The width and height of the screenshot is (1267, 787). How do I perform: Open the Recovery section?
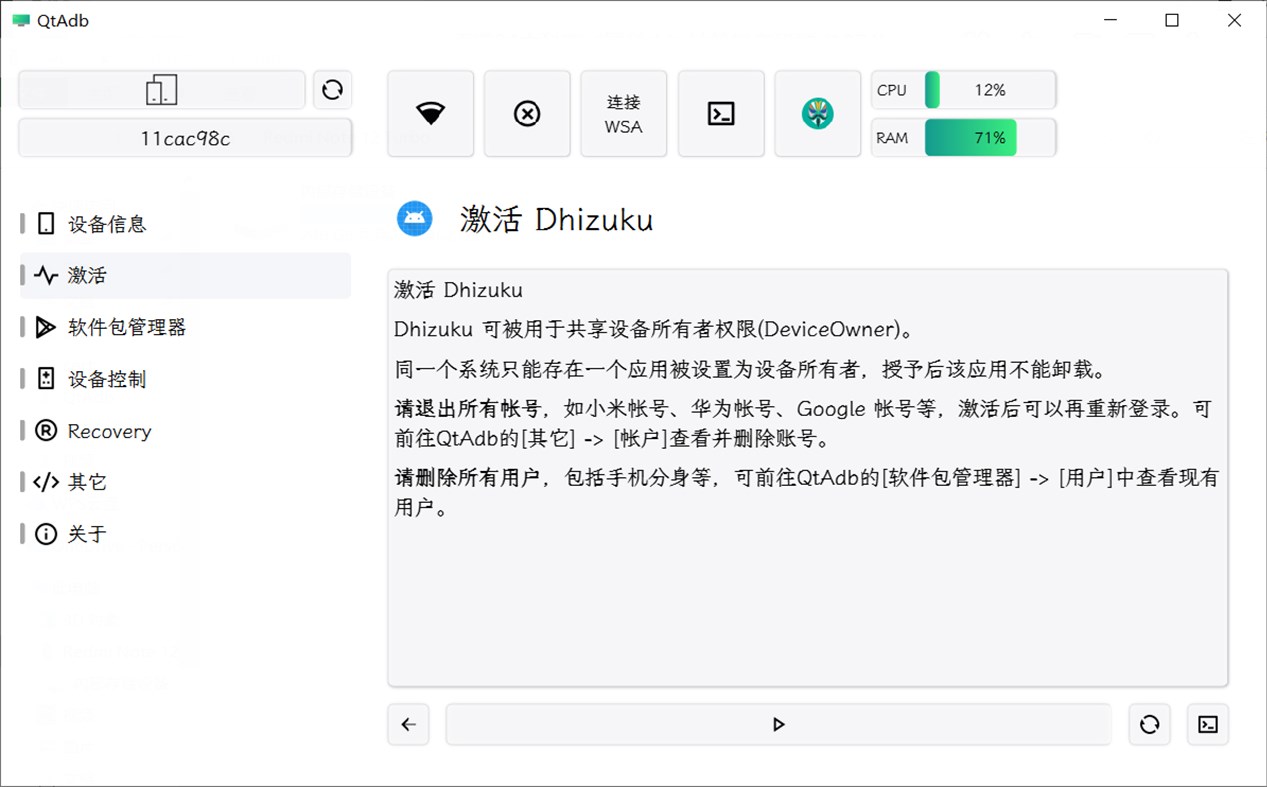[185, 431]
